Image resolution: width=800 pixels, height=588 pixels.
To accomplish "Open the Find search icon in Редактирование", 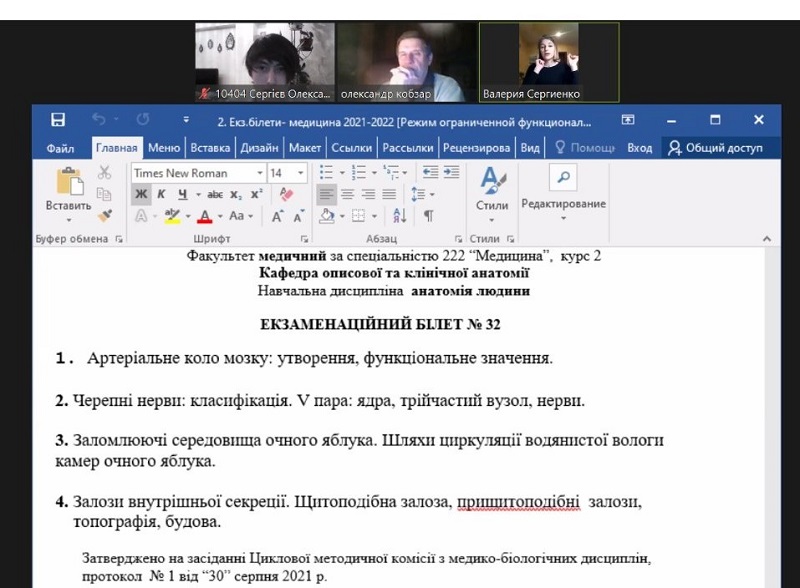I will point(563,177).
